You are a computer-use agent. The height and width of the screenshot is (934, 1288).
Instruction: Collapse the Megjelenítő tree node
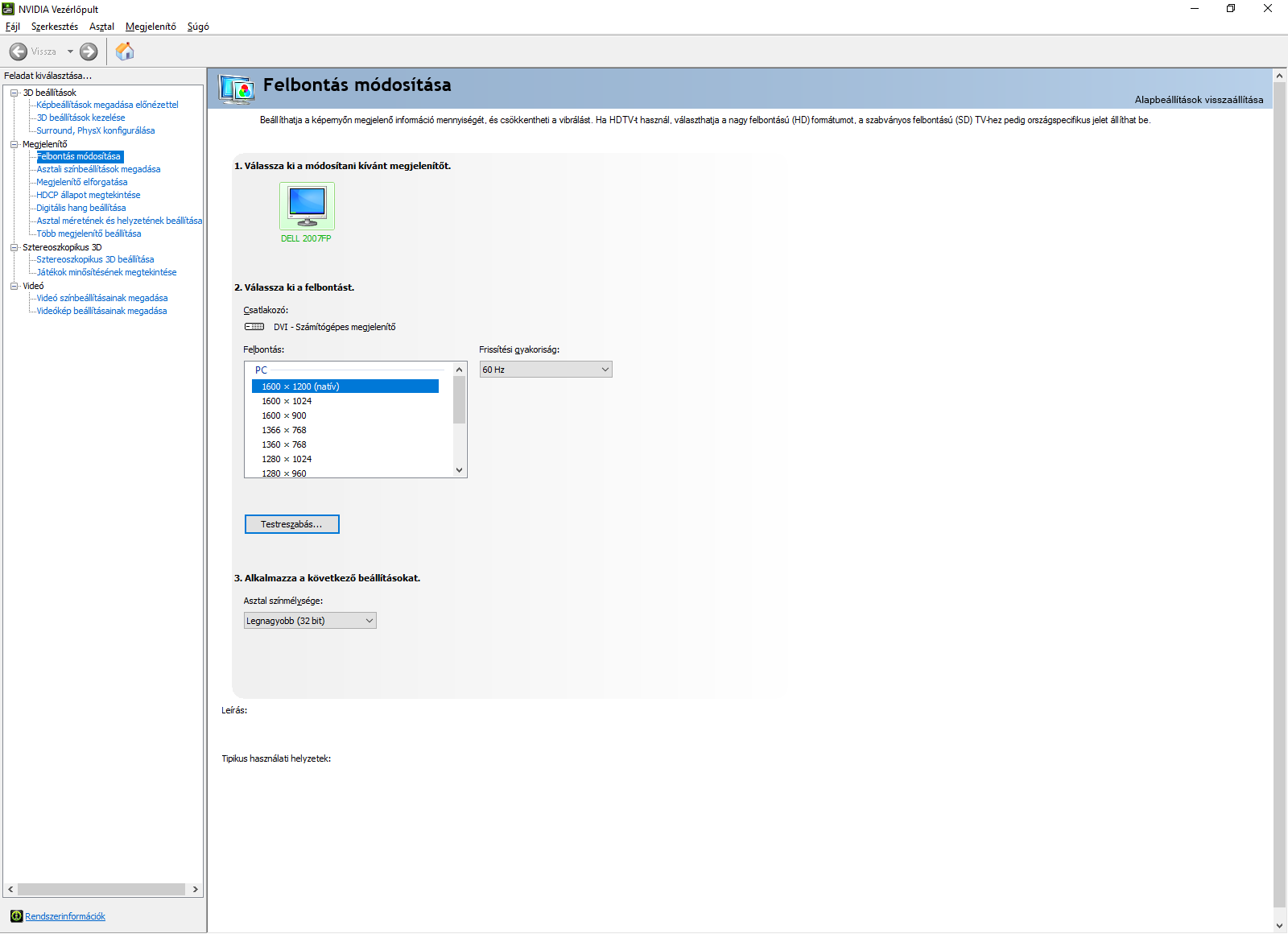point(14,144)
